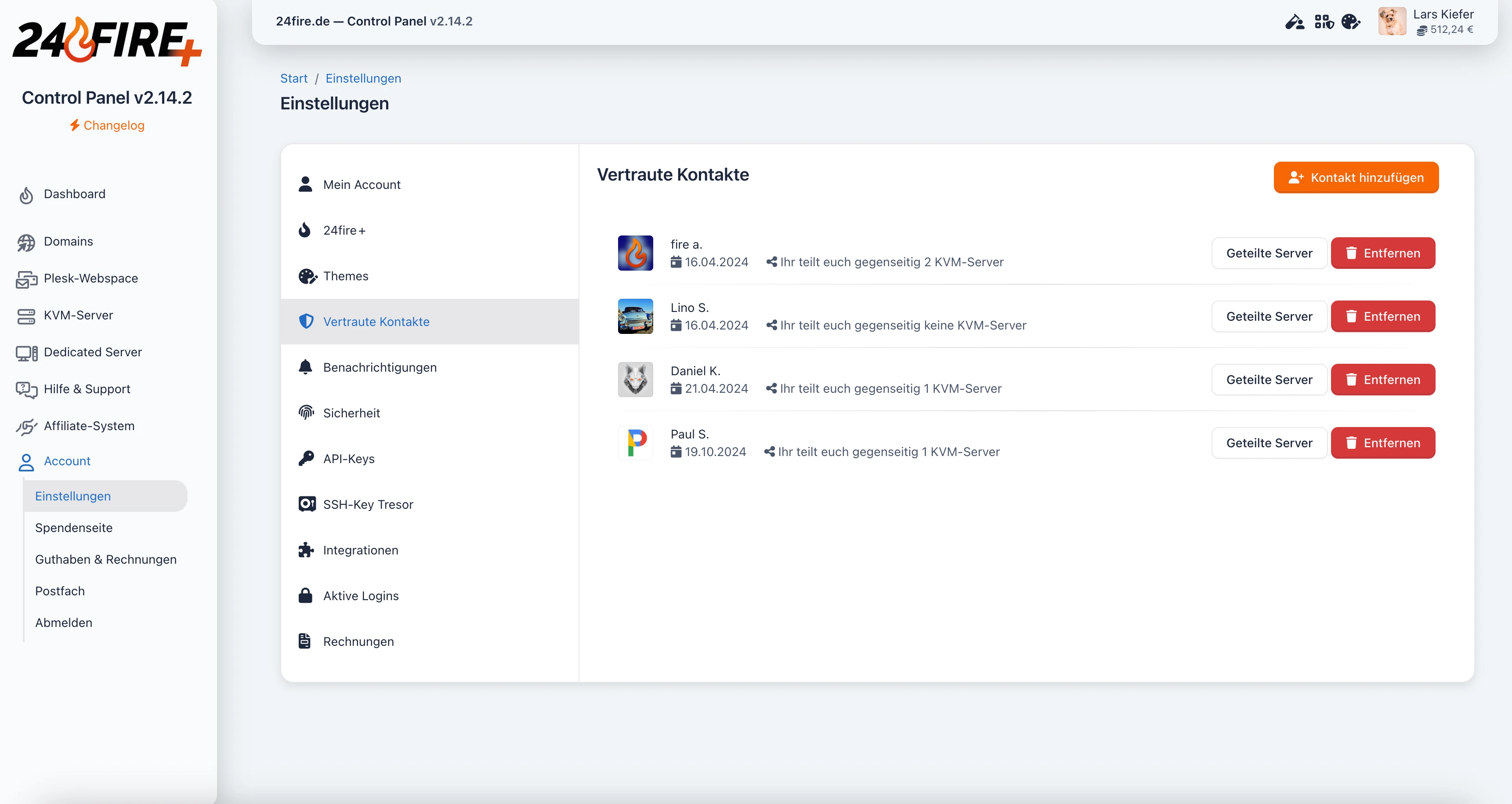Open the API-Keys tab

click(430, 459)
